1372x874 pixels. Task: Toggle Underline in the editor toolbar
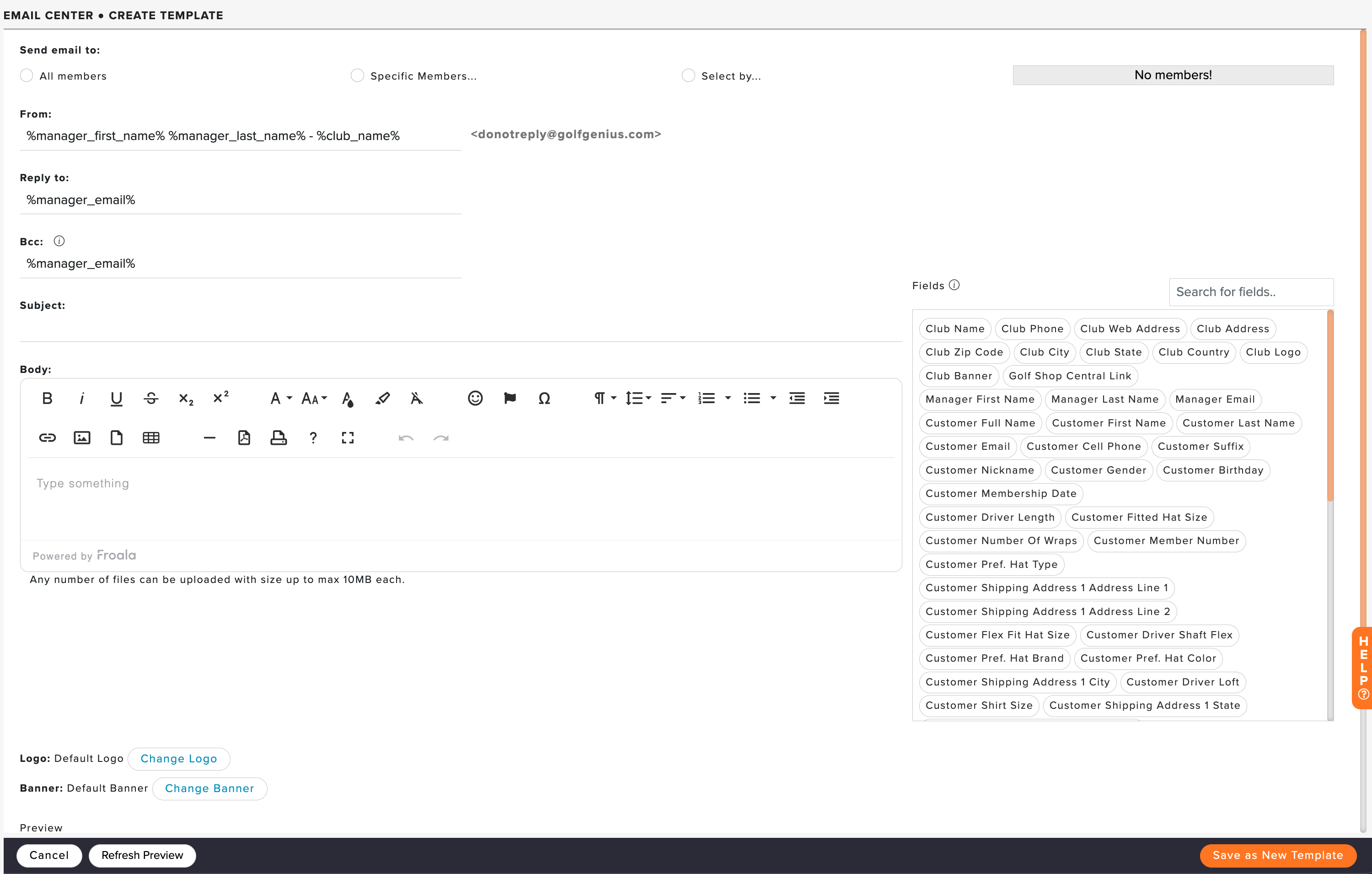click(x=116, y=399)
